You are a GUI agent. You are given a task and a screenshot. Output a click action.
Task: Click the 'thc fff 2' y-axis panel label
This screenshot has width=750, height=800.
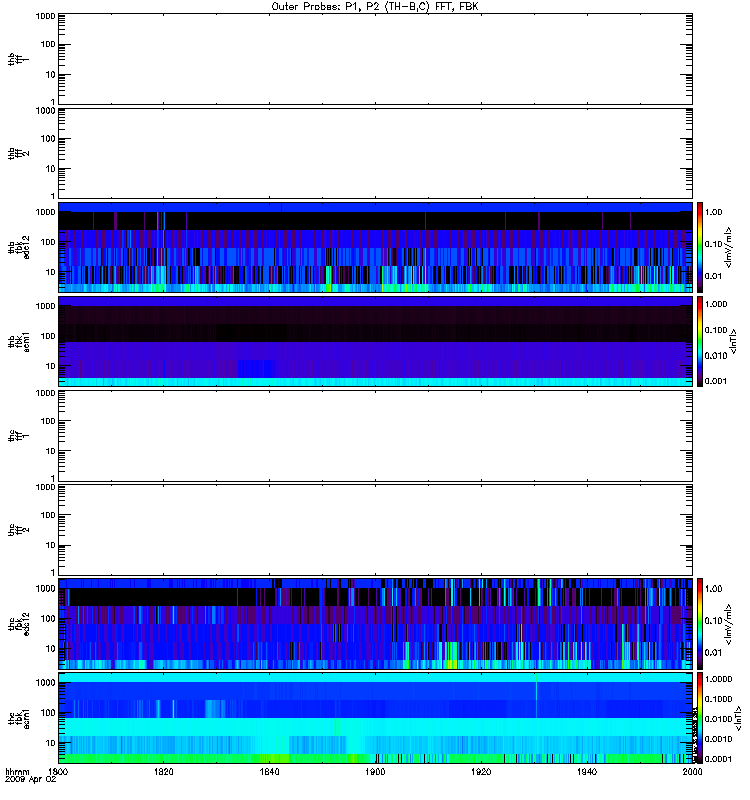19,530
